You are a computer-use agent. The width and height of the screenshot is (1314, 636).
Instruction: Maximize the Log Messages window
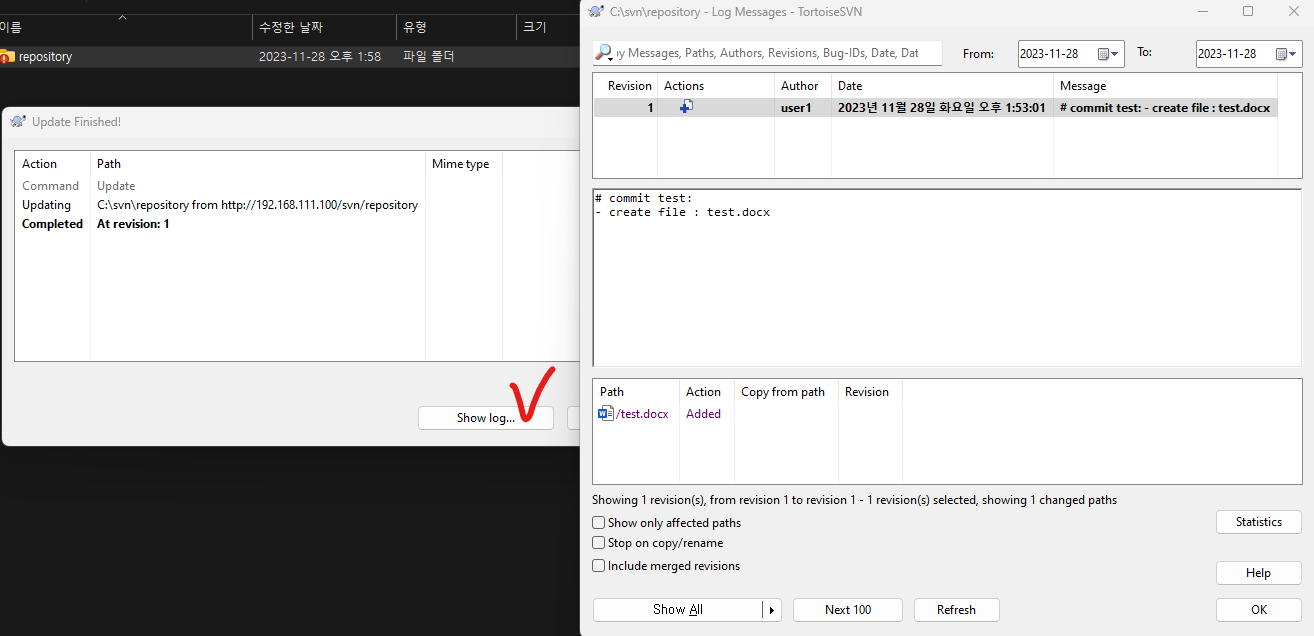click(1247, 11)
